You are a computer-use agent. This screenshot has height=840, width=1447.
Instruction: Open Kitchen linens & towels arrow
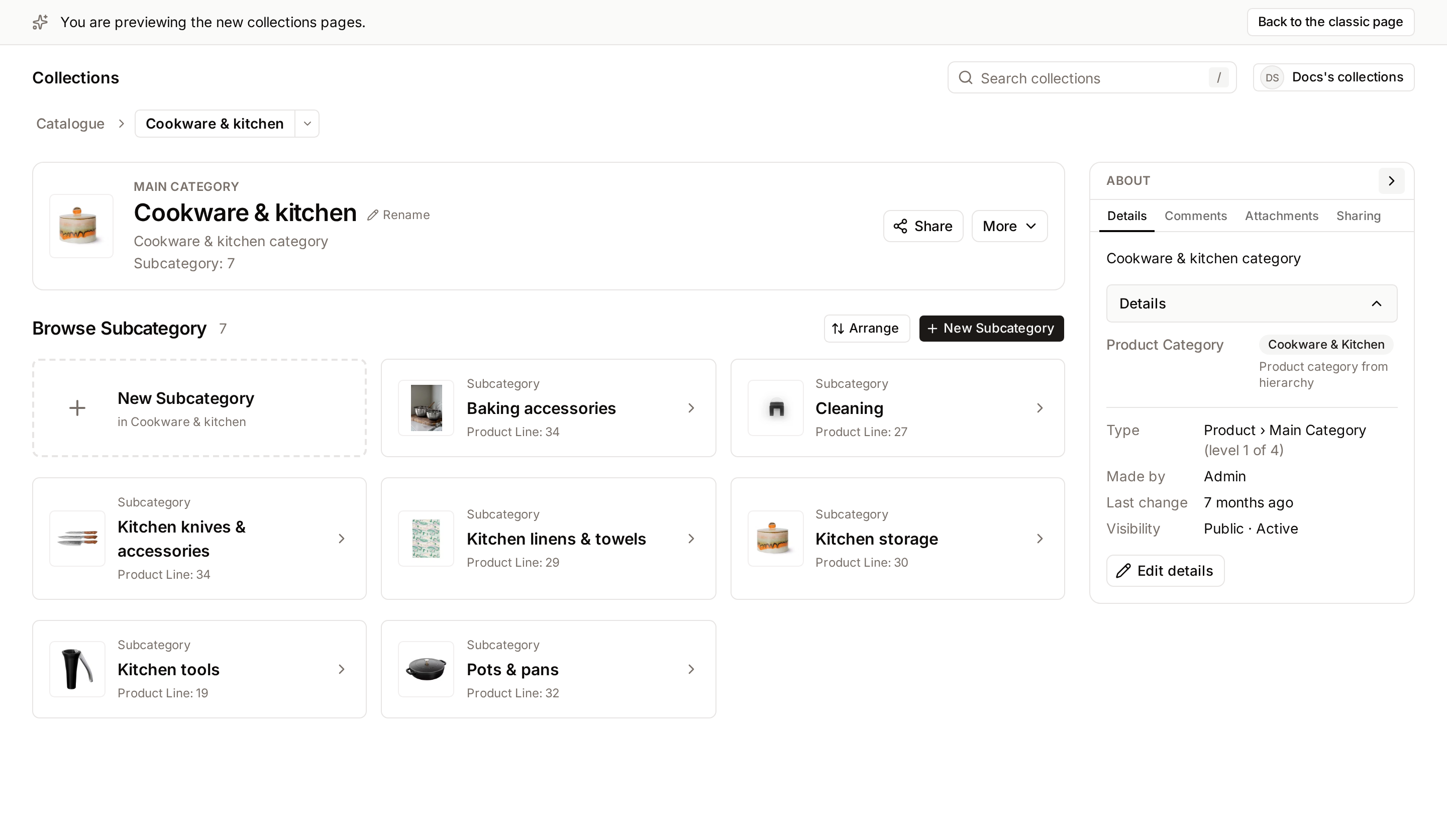(691, 539)
